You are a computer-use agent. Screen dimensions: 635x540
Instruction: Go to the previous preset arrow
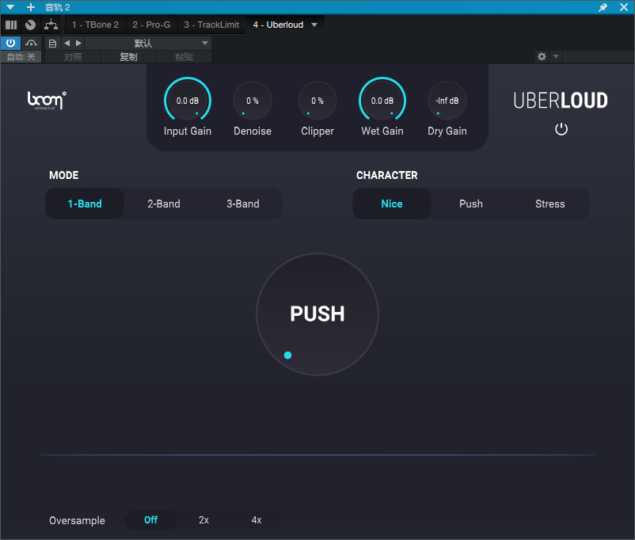67,43
